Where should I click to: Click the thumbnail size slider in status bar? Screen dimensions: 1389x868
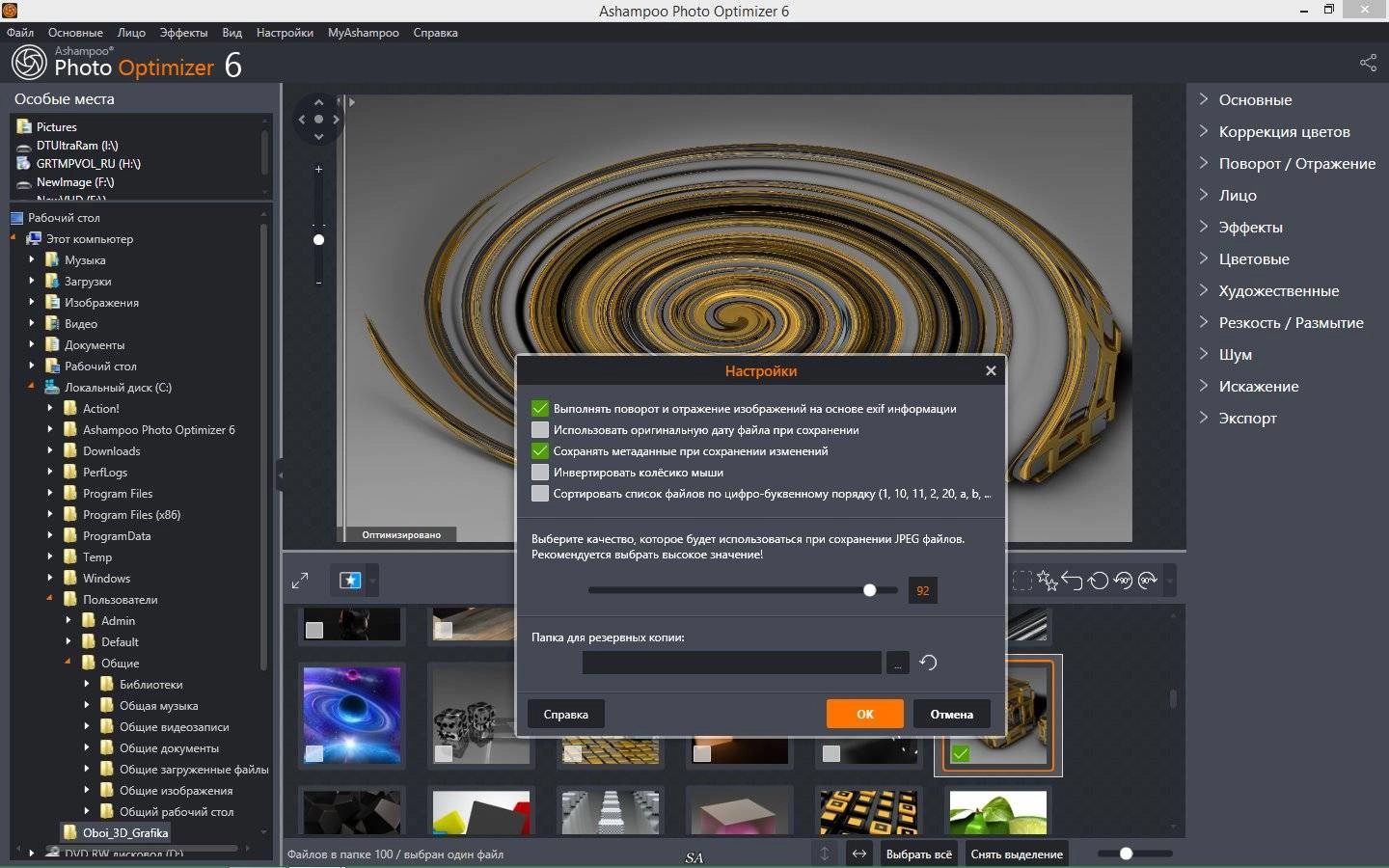(1126, 854)
